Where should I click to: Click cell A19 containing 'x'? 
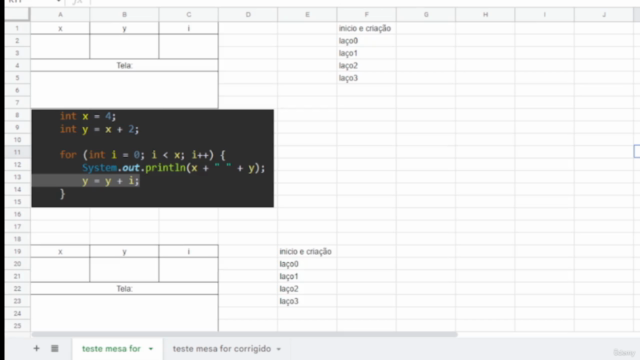point(60,251)
